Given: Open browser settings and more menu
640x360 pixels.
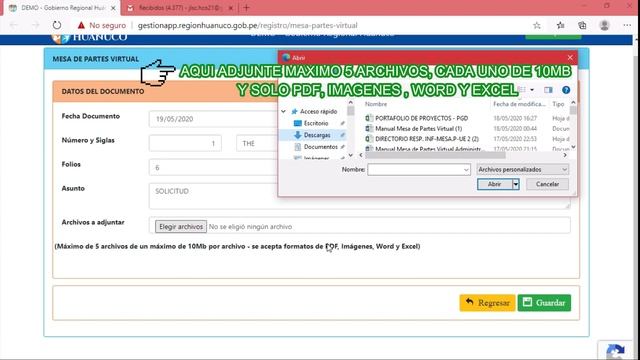Looking at the screenshot, I should pos(627,25).
